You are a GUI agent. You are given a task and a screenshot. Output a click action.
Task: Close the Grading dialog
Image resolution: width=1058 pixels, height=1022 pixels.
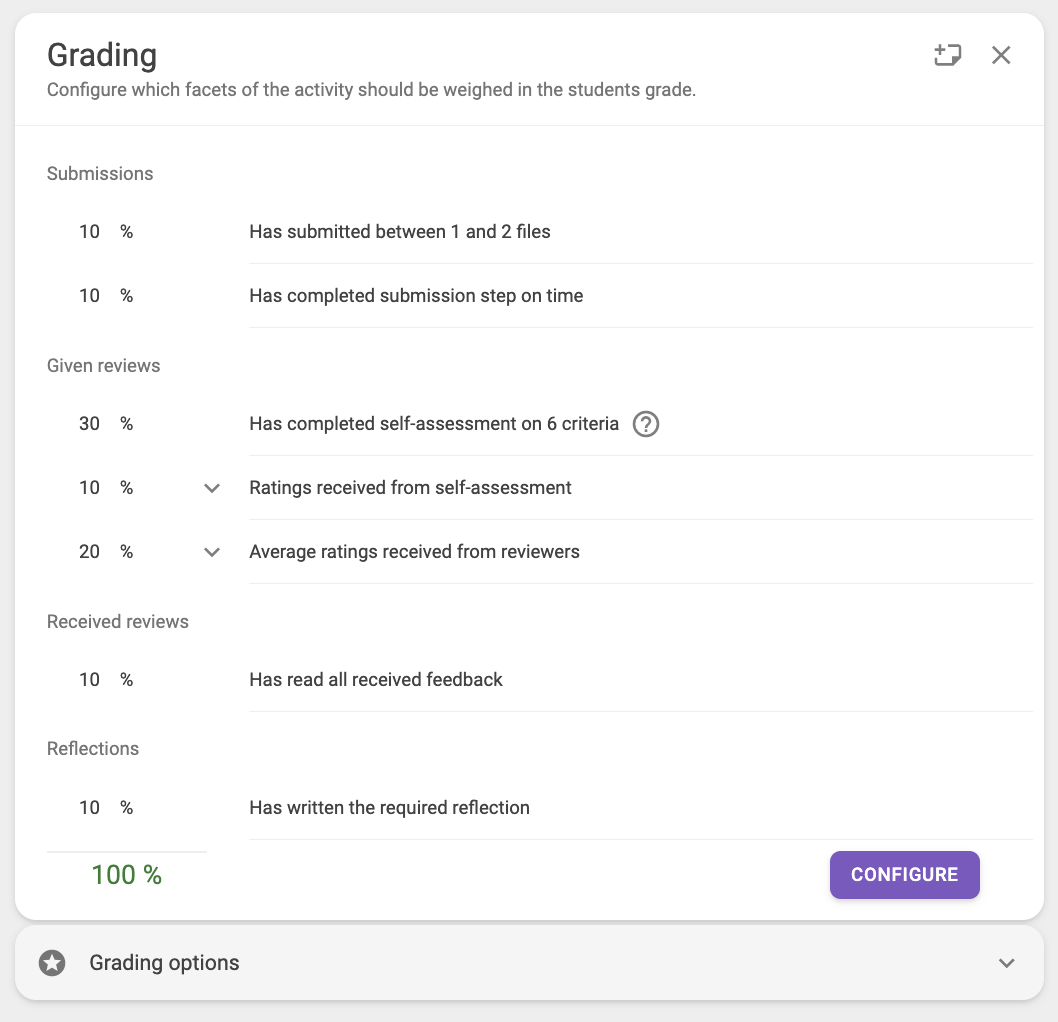(x=1001, y=55)
